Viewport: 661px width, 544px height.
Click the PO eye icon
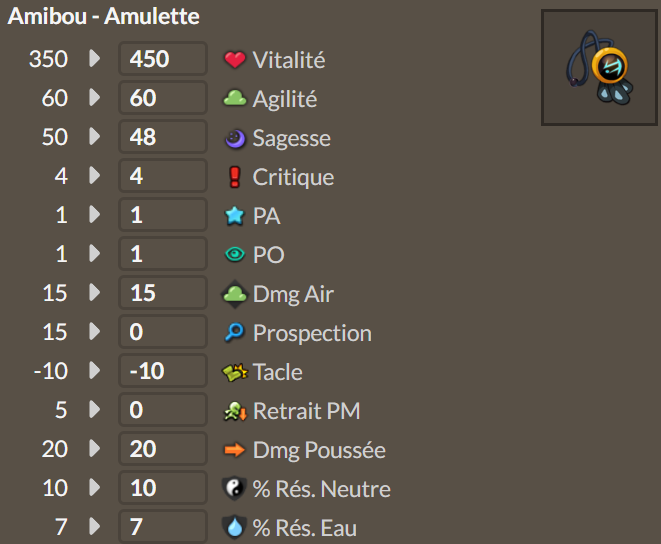[x=235, y=254]
